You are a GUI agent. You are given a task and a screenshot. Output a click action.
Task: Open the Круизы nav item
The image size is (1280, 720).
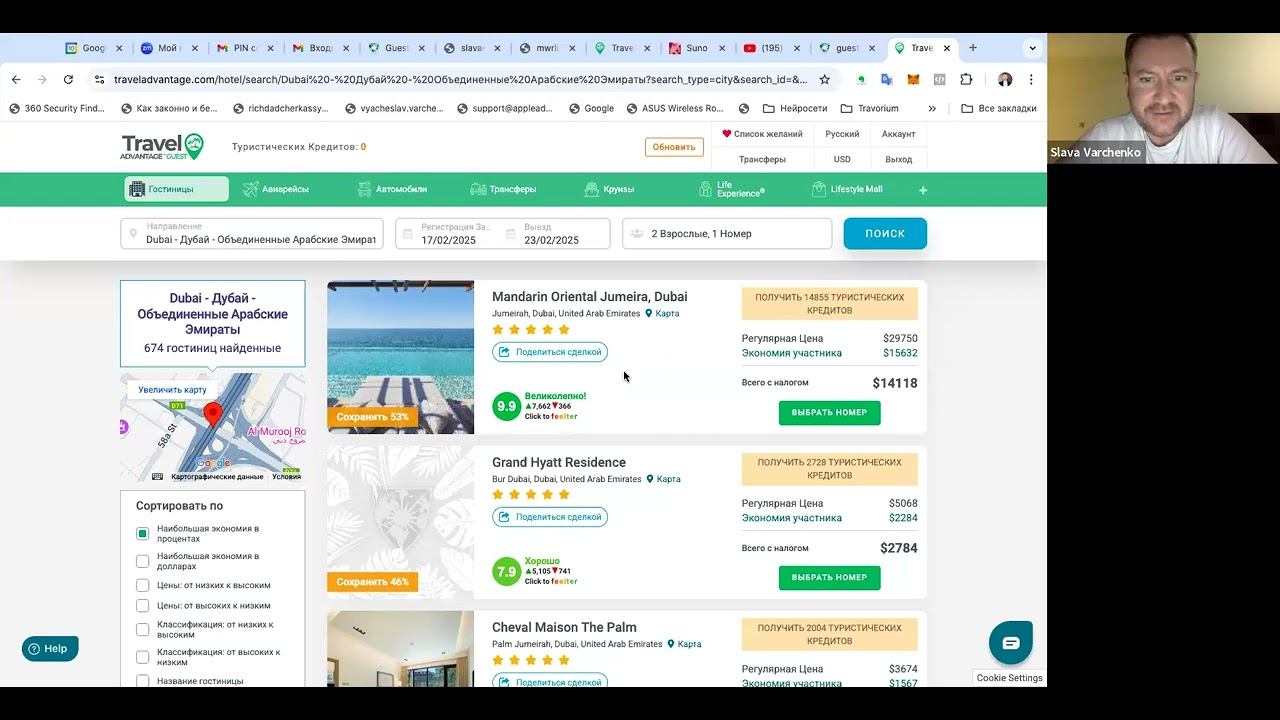tap(610, 189)
